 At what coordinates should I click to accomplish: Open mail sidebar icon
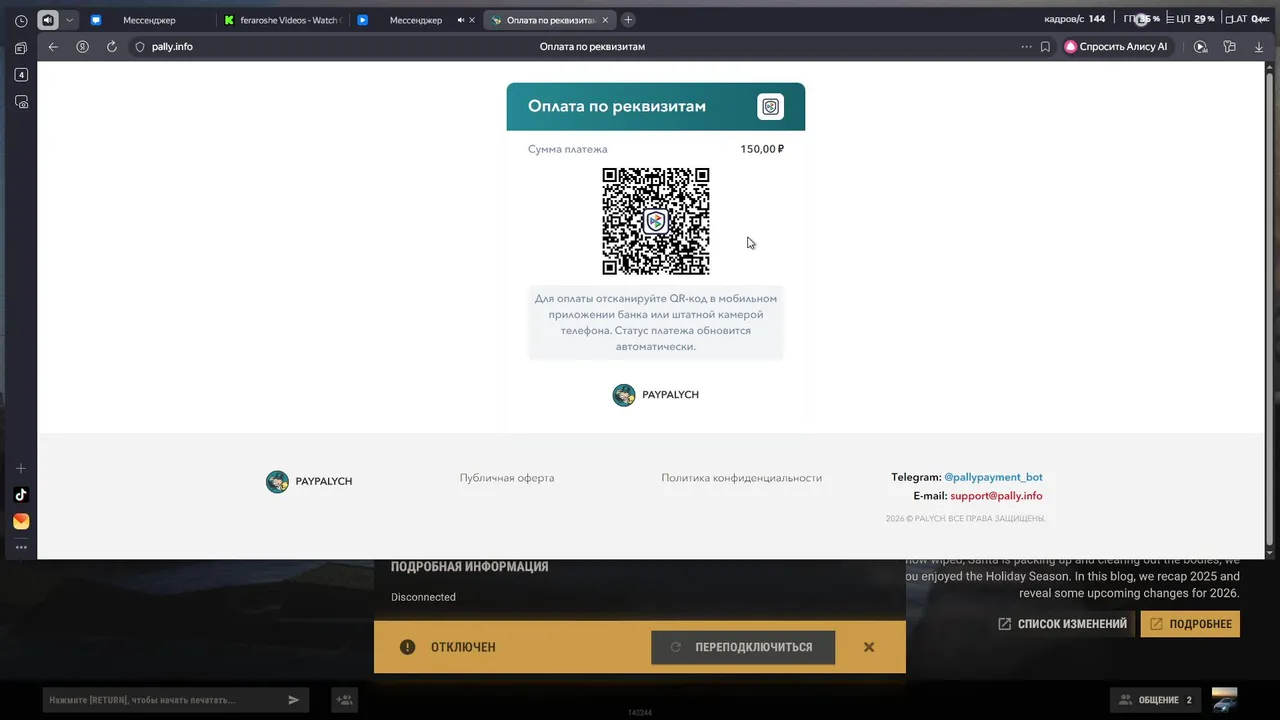tap(21, 522)
